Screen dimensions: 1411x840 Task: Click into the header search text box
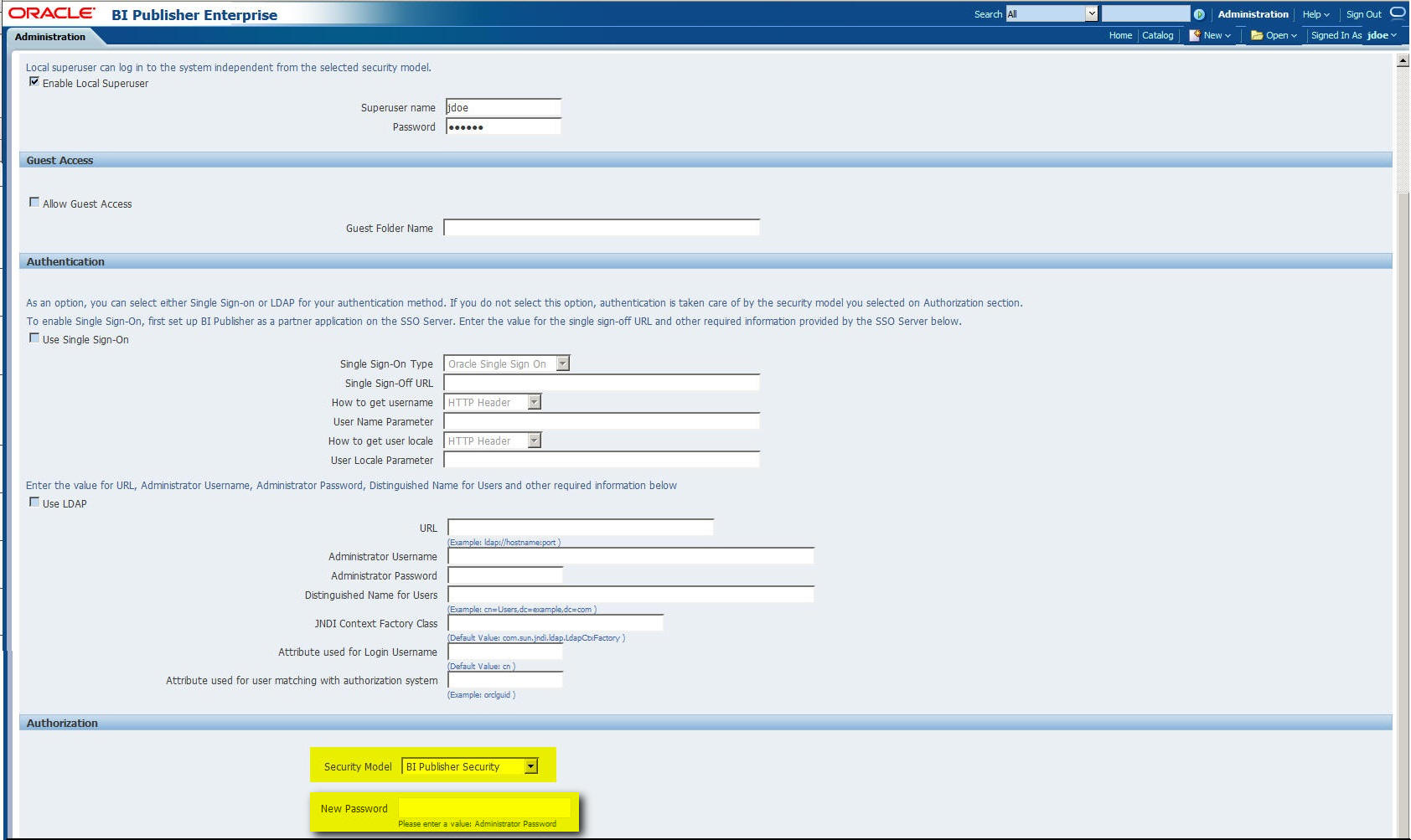tap(1145, 14)
